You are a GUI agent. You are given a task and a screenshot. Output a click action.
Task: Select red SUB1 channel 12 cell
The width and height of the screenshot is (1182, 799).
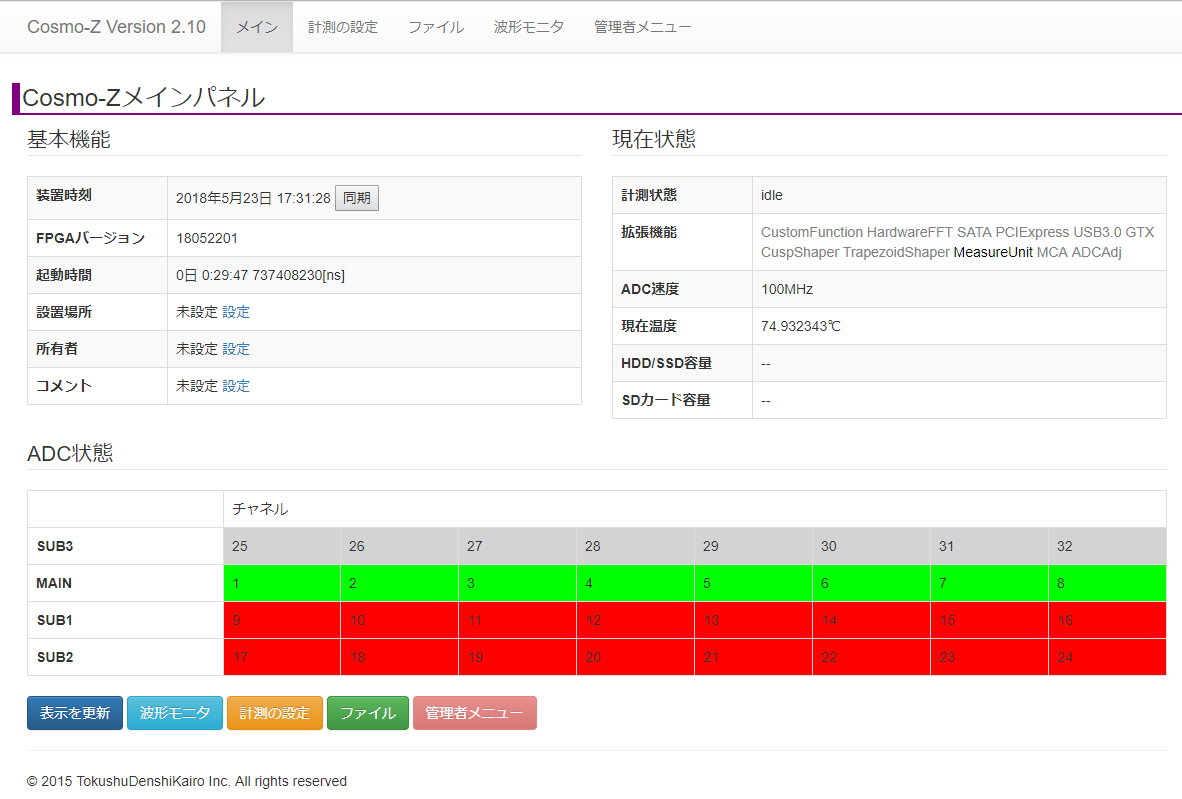[x=635, y=620]
